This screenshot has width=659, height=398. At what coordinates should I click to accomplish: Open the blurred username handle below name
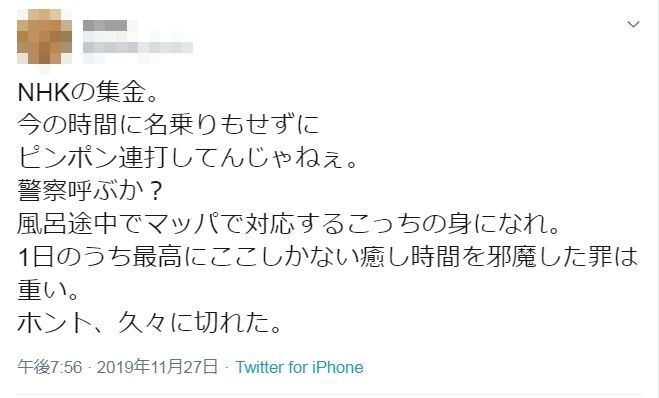138,47
